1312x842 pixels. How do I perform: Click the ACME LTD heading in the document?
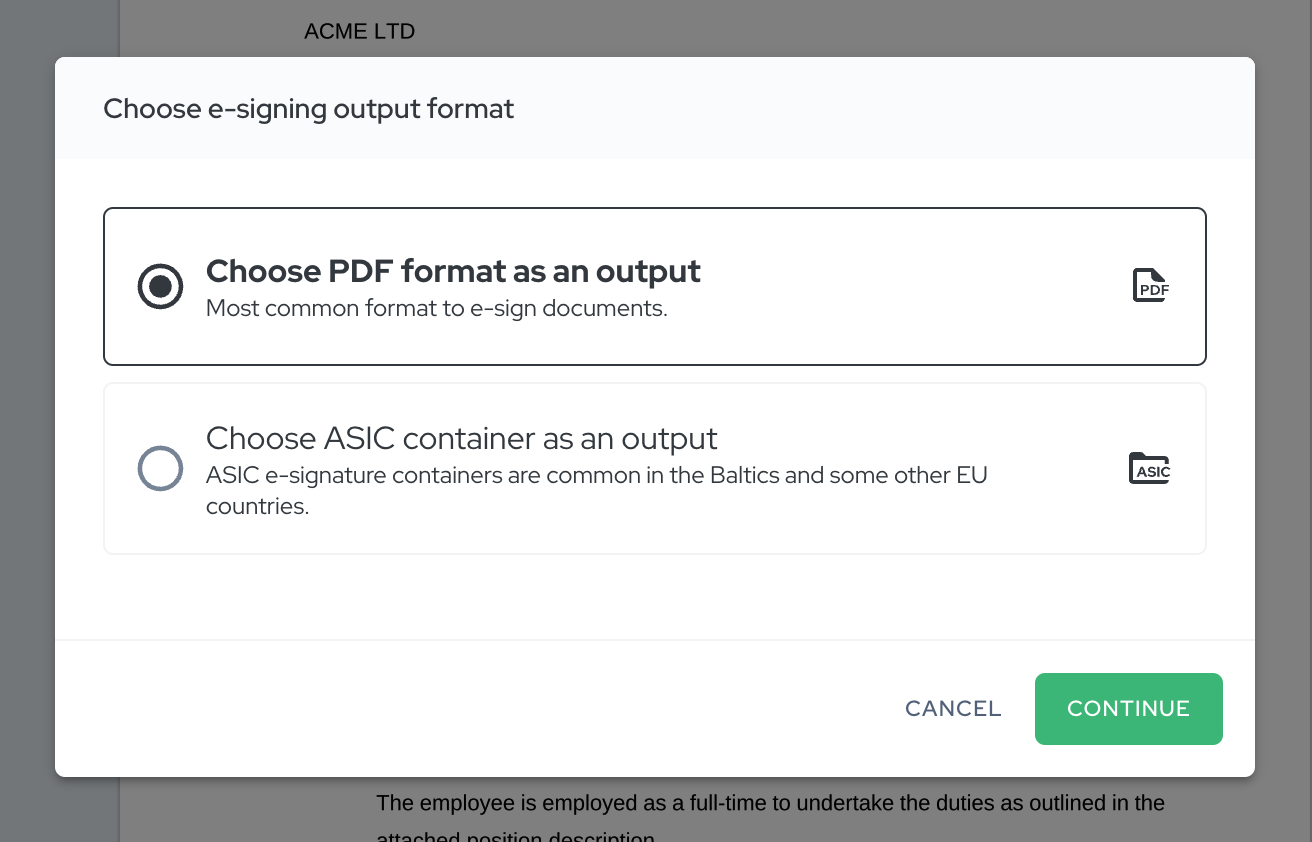(359, 32)
